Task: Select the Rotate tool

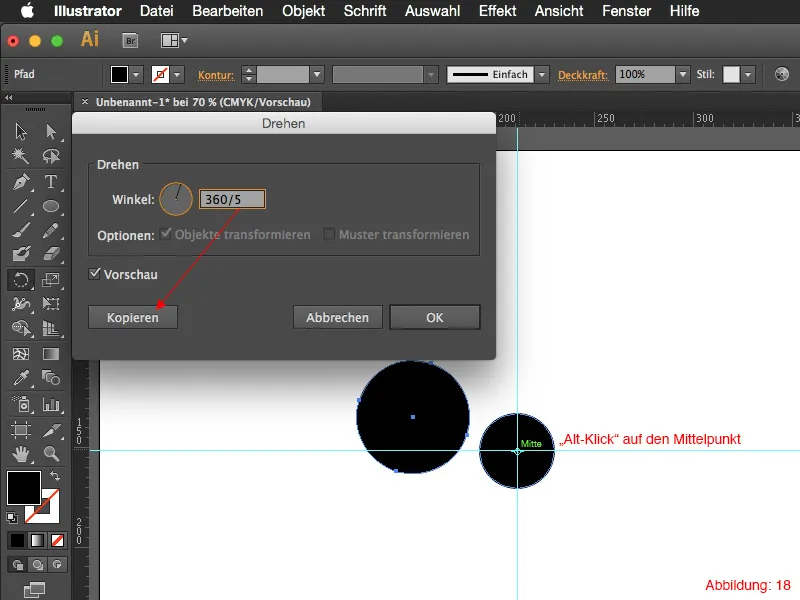Action: 21,280
